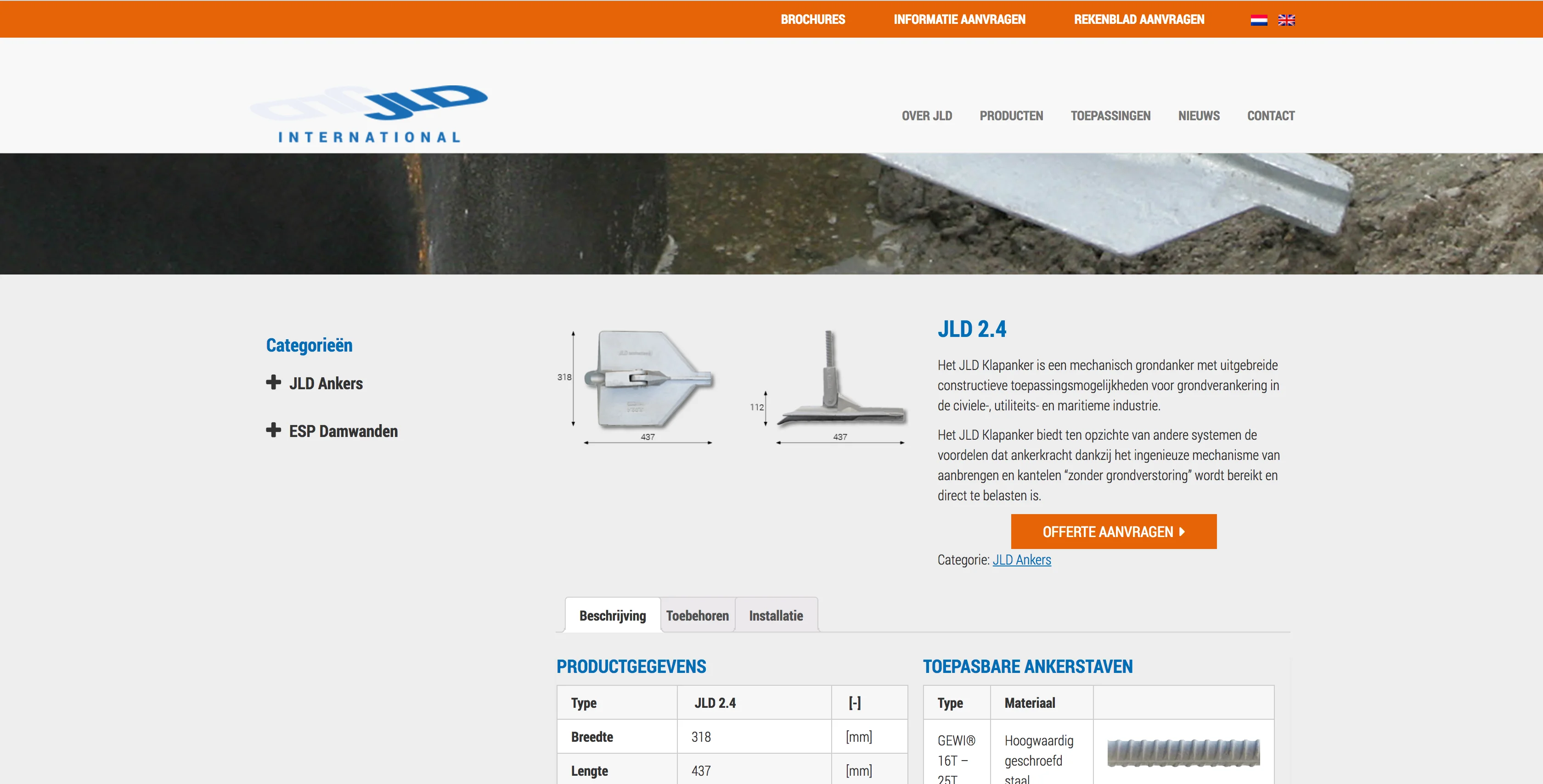Switch language with the Dutch flag icon
Screen dimensions: 1543x784
click(1258, 20)
